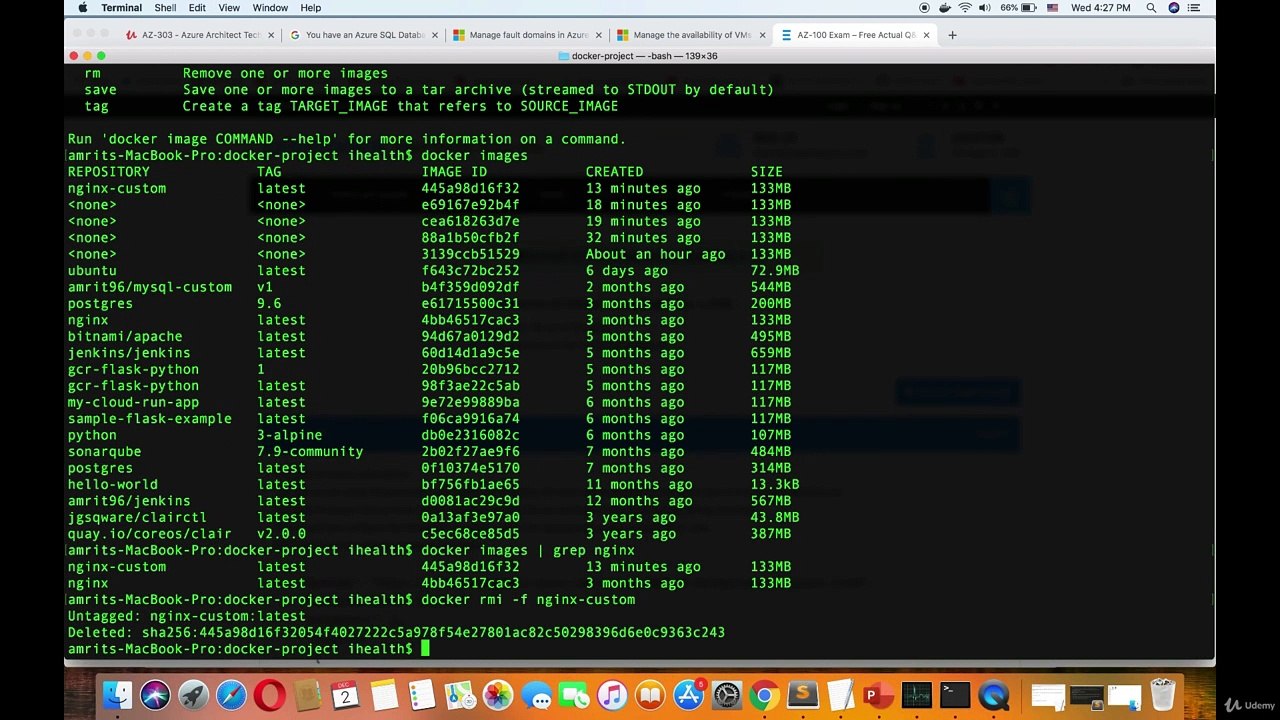This screenshot has height=720, width=1280.
Task: Open Messages app in dock
Action: click(536, 695)
